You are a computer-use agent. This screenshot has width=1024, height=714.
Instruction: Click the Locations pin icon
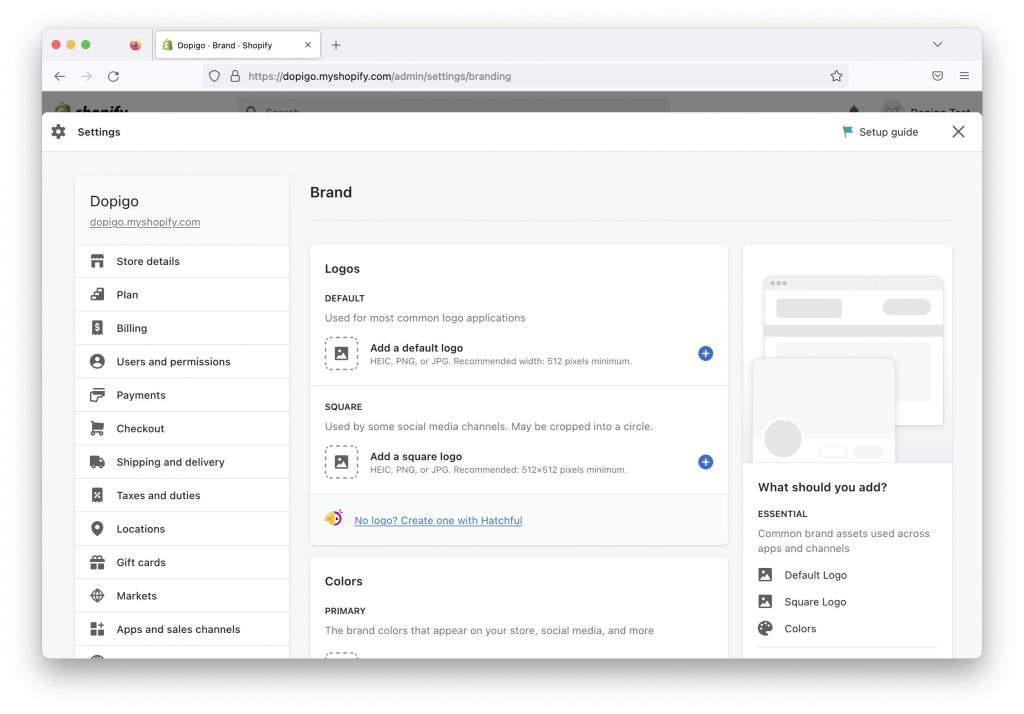tap(97, 528)
